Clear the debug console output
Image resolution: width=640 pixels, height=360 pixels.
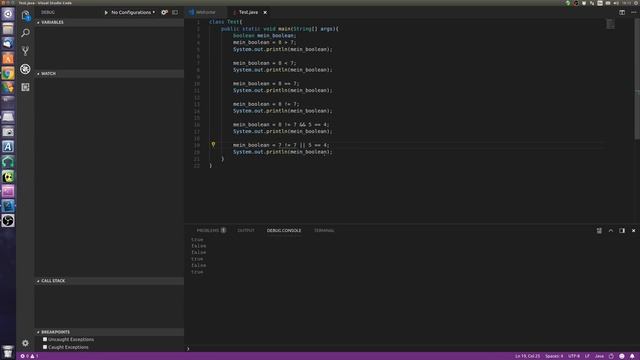[599, 231]
